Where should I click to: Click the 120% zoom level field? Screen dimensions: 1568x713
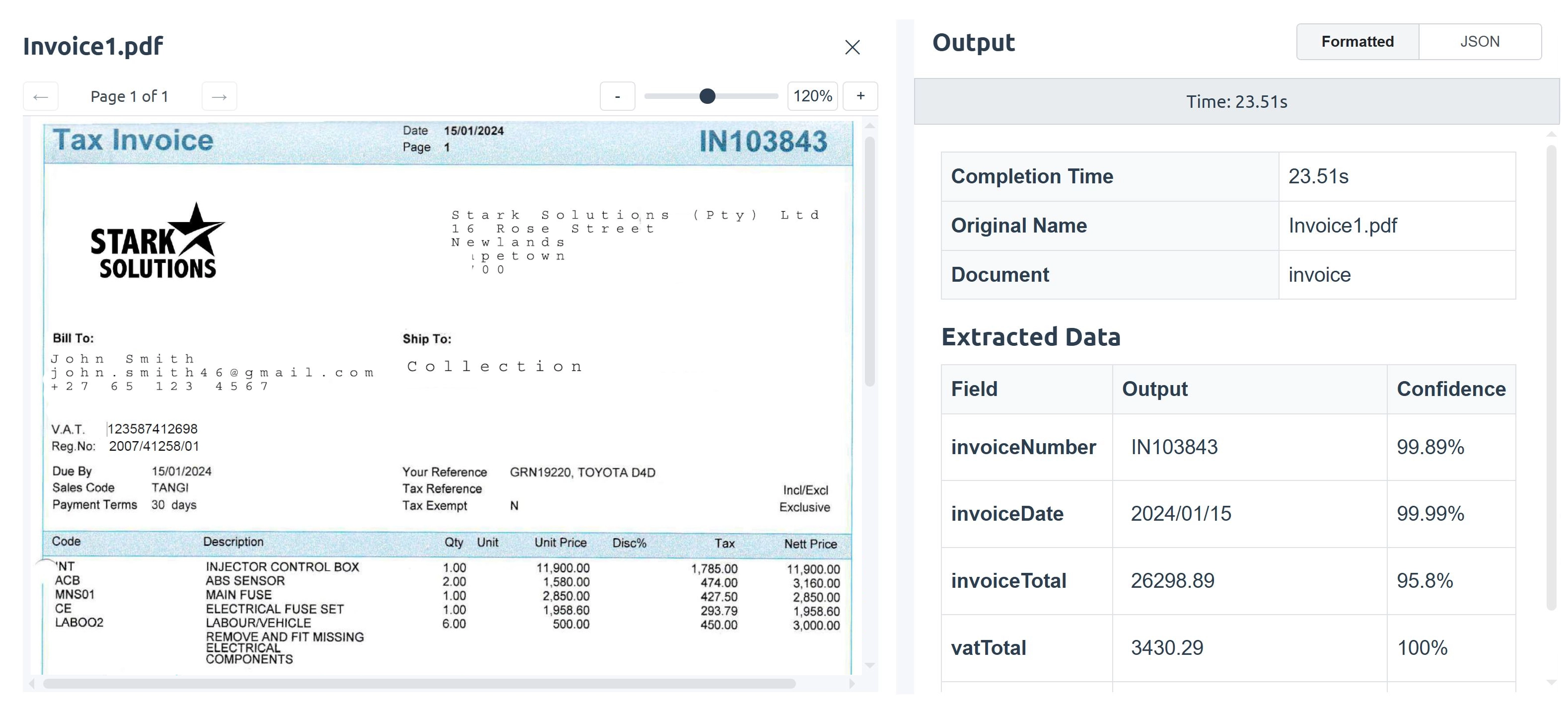click(x=812, y=96)
